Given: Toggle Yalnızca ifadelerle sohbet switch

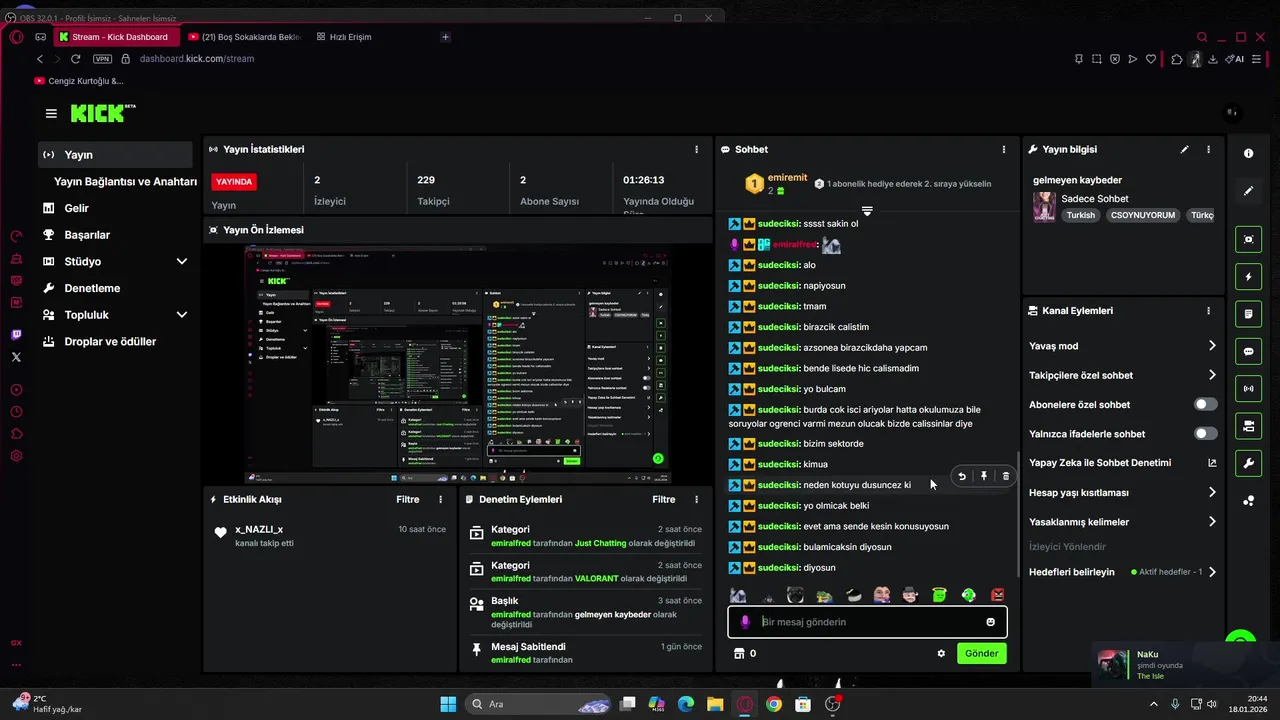Looking at the screenshot, I should pyautogui.click(x=1206, y=434).
